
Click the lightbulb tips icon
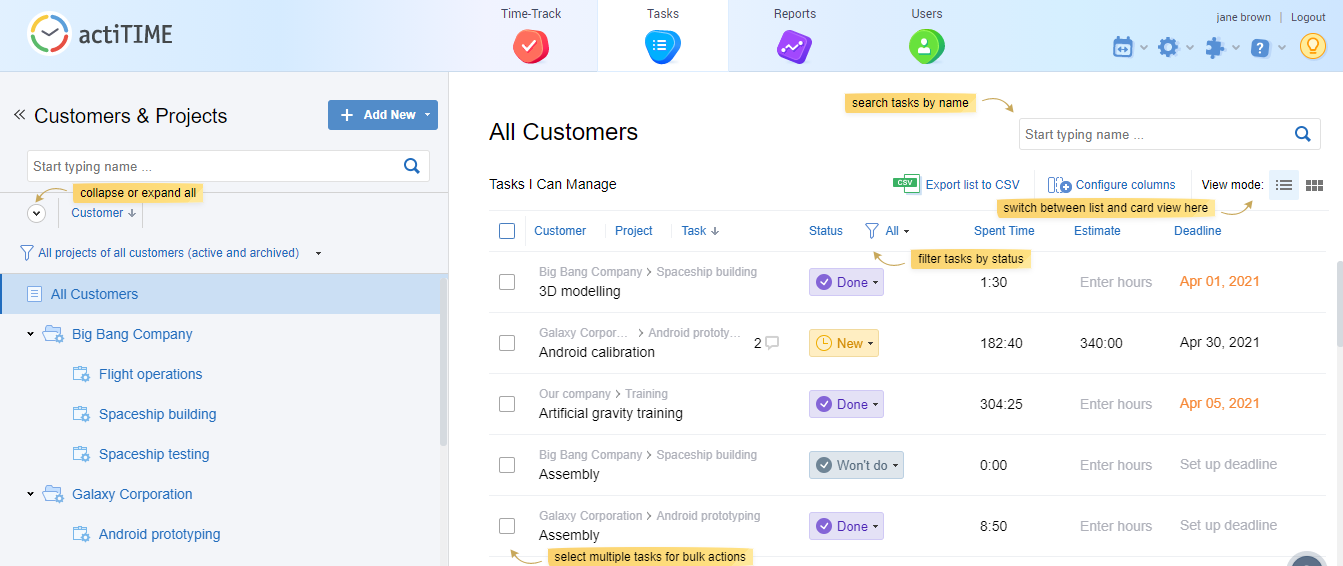tap(1312, 46)
